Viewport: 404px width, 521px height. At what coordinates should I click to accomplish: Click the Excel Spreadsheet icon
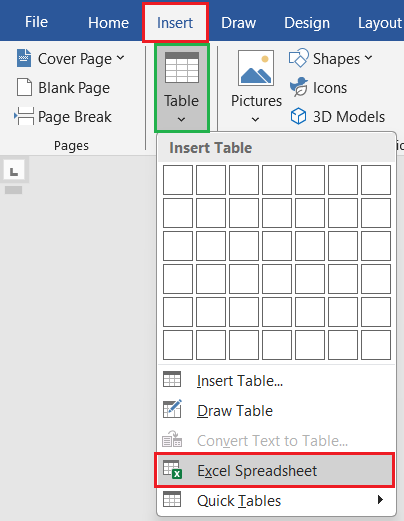click(172, 469)
